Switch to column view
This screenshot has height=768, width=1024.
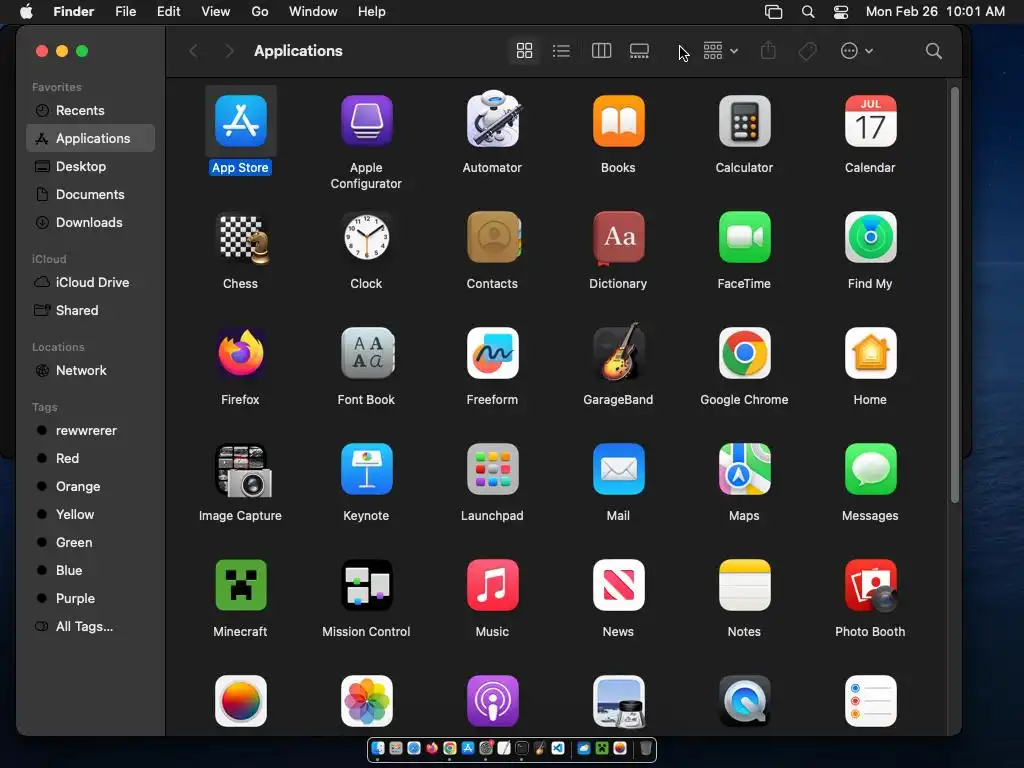point(601,50)
